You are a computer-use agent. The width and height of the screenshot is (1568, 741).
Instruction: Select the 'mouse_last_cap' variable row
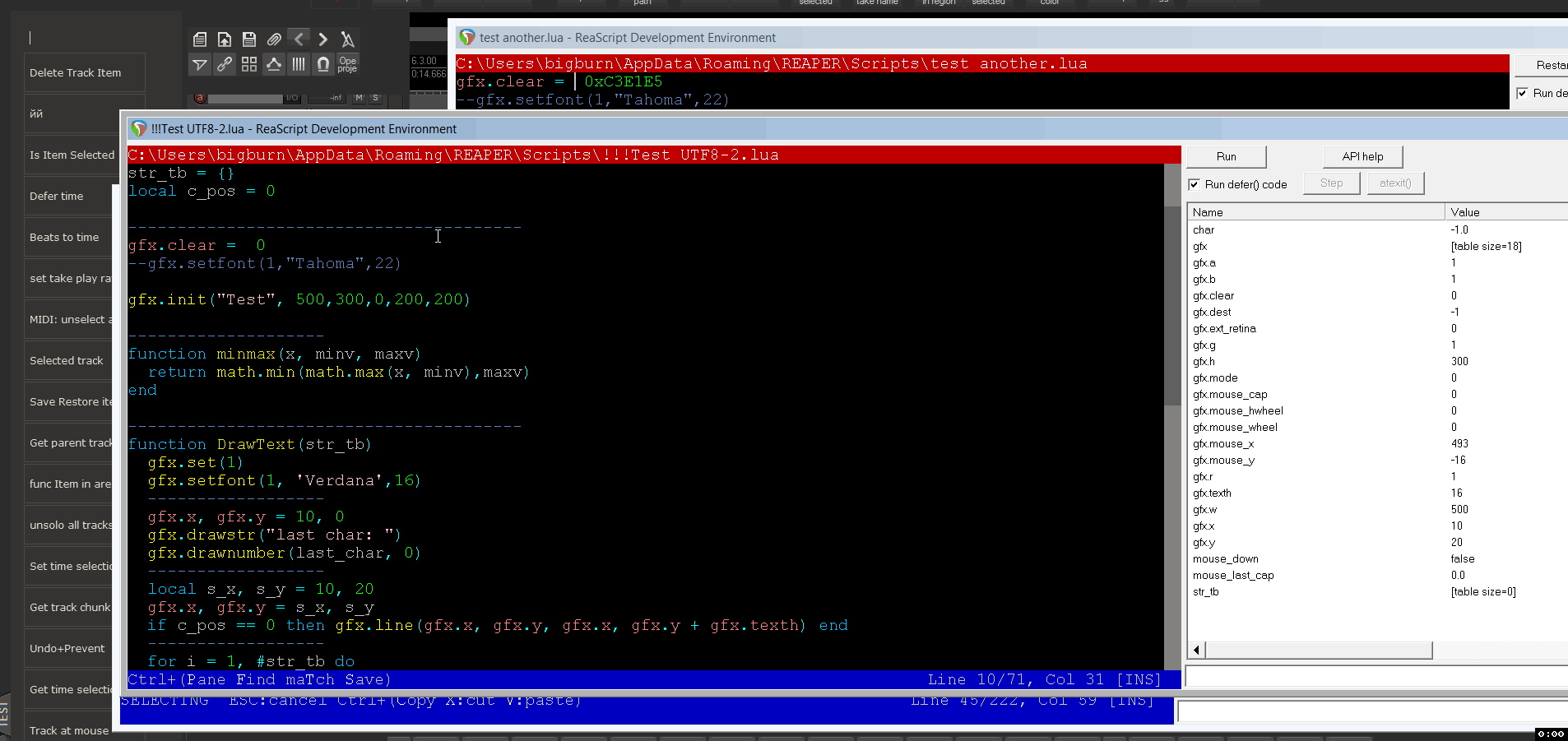[x=1377, y=576]
